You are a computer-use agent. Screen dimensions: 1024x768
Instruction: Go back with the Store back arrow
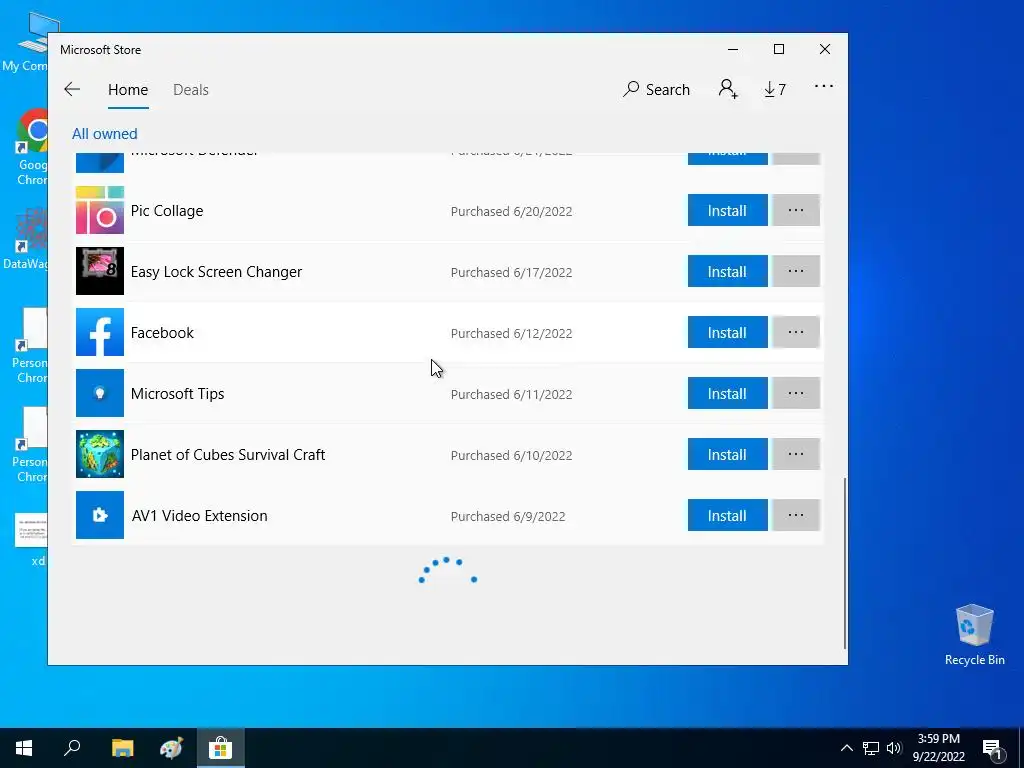pos(72,89)
